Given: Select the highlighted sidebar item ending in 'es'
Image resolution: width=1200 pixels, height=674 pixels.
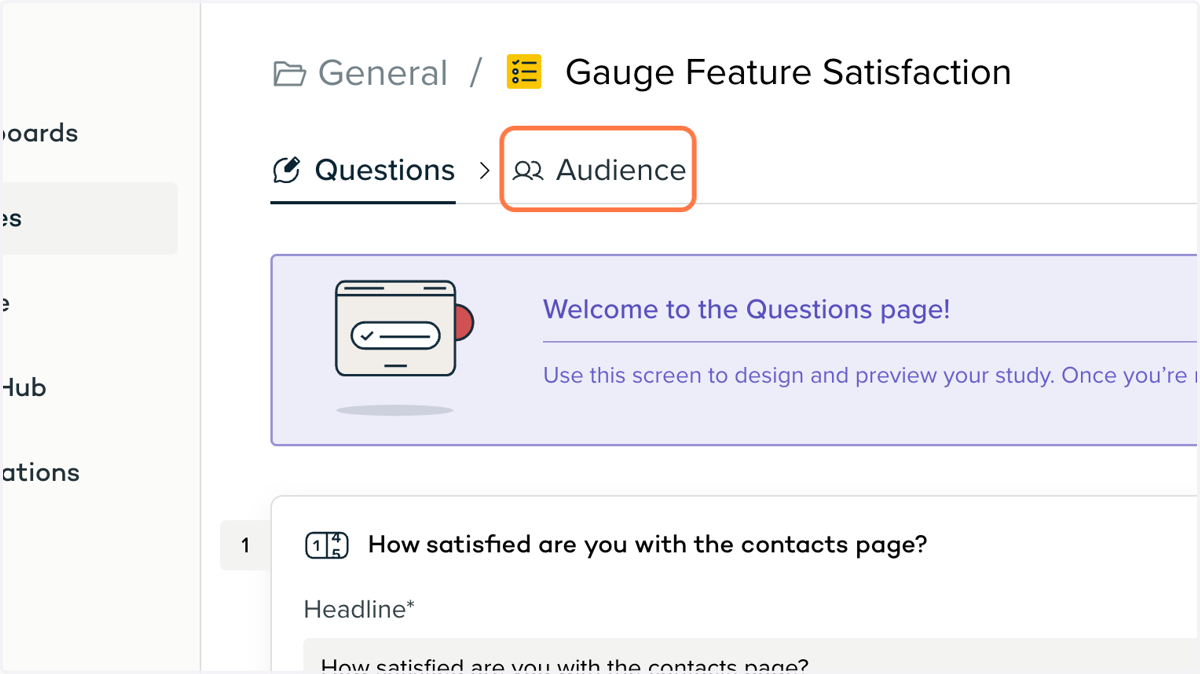Looking at the screenshot, I should 89,218.
